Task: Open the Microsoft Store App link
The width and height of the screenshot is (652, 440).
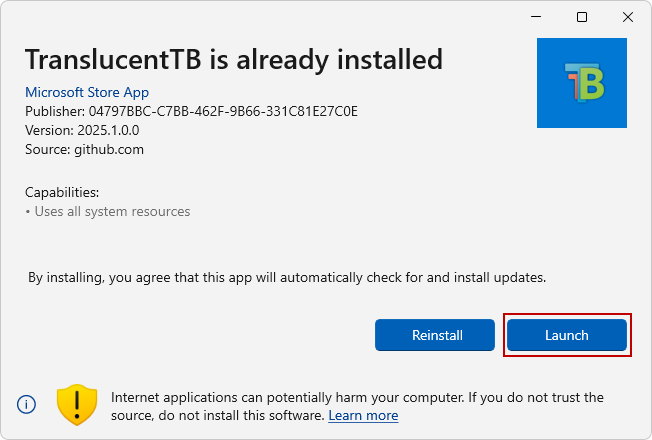Action: (x=87, y=92)
